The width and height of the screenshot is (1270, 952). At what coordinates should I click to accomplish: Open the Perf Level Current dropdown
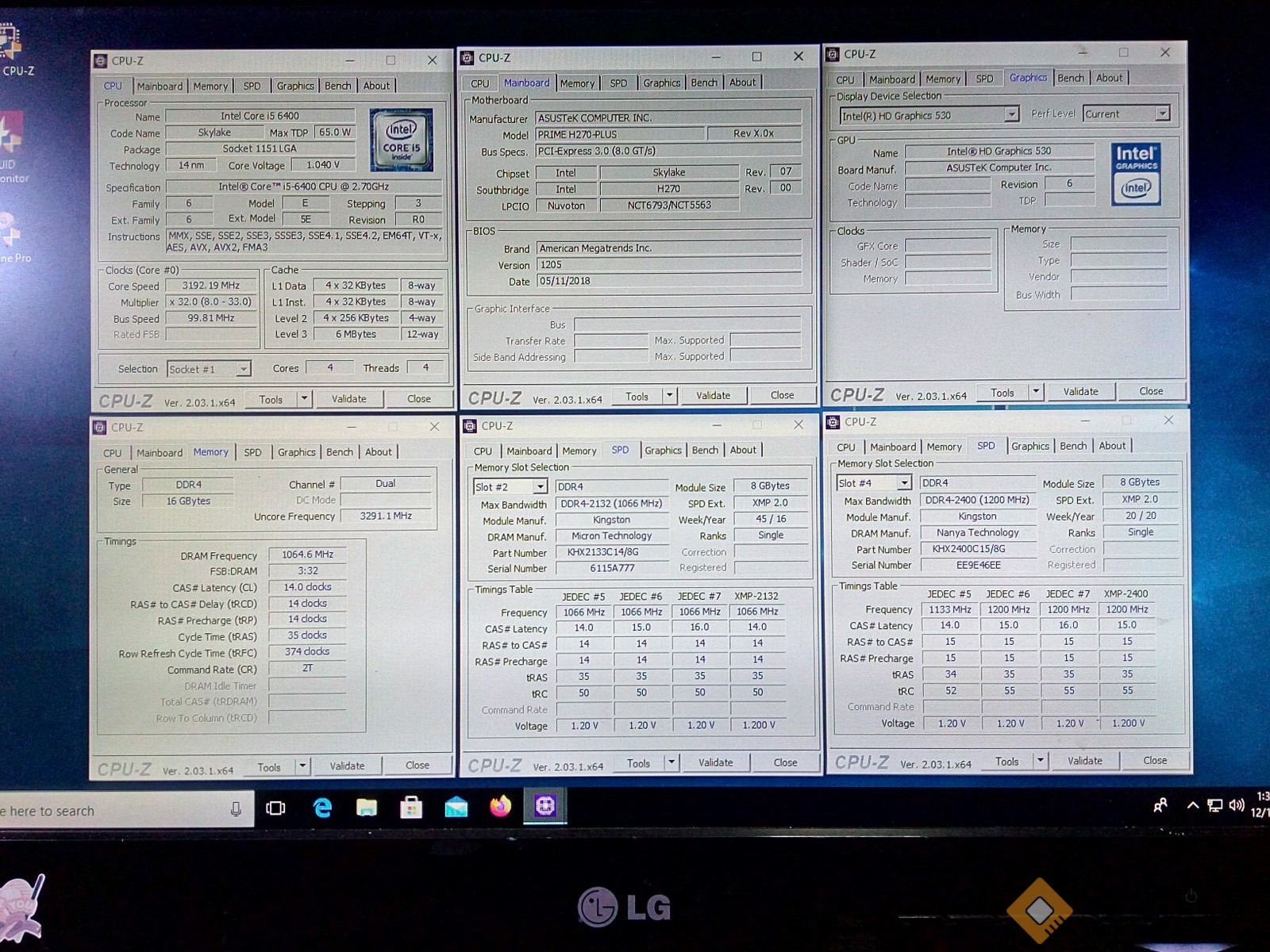pyautogui.click(x=1162, y=113)
